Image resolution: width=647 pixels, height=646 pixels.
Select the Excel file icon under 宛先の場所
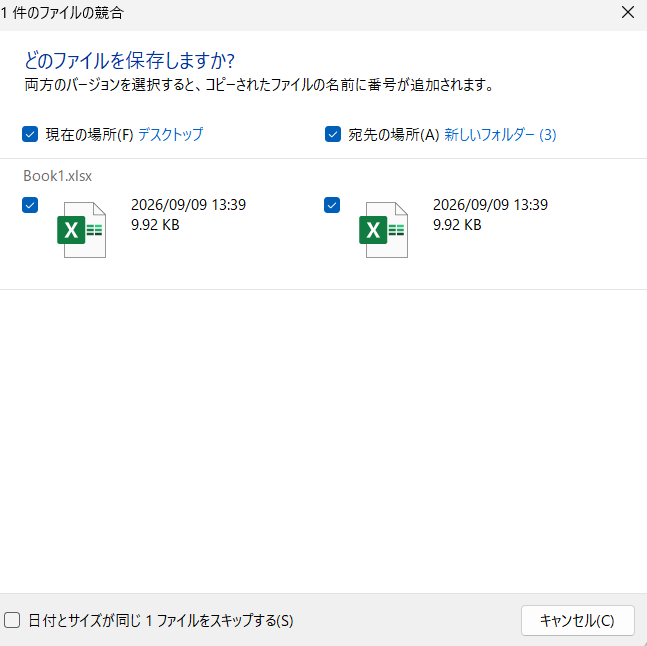[384, 230]
